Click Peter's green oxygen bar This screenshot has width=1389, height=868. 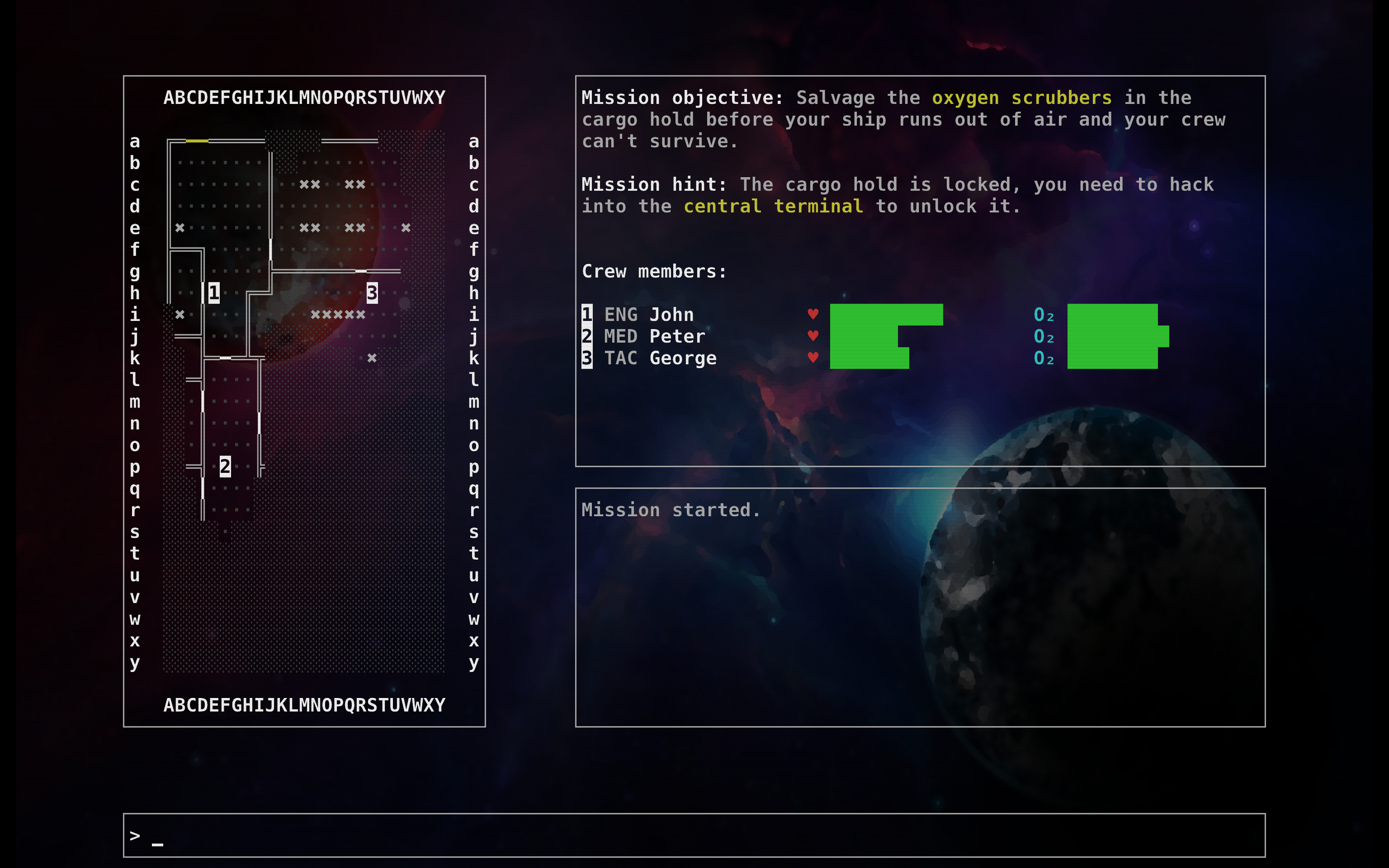[x=1118, y=336]
